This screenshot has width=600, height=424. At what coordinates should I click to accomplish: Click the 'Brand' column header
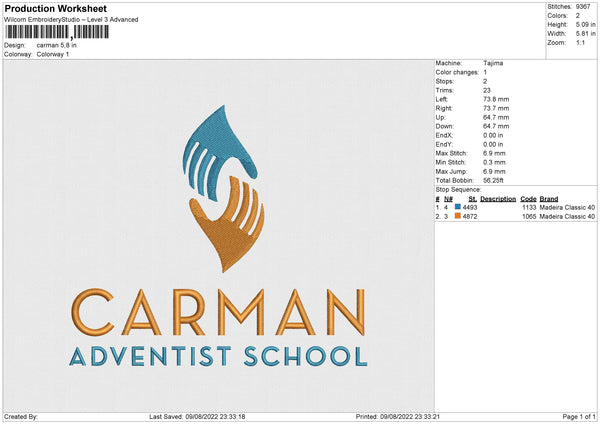point(549,199)
